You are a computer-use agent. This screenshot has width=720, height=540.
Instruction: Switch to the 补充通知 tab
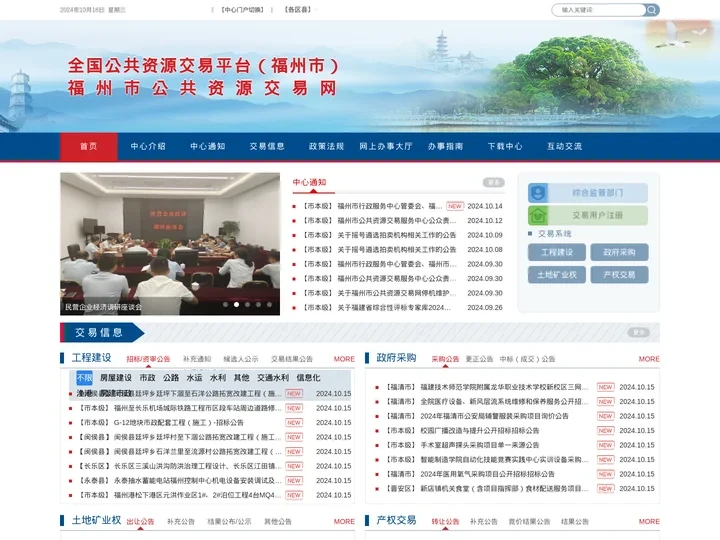(197, 359)
